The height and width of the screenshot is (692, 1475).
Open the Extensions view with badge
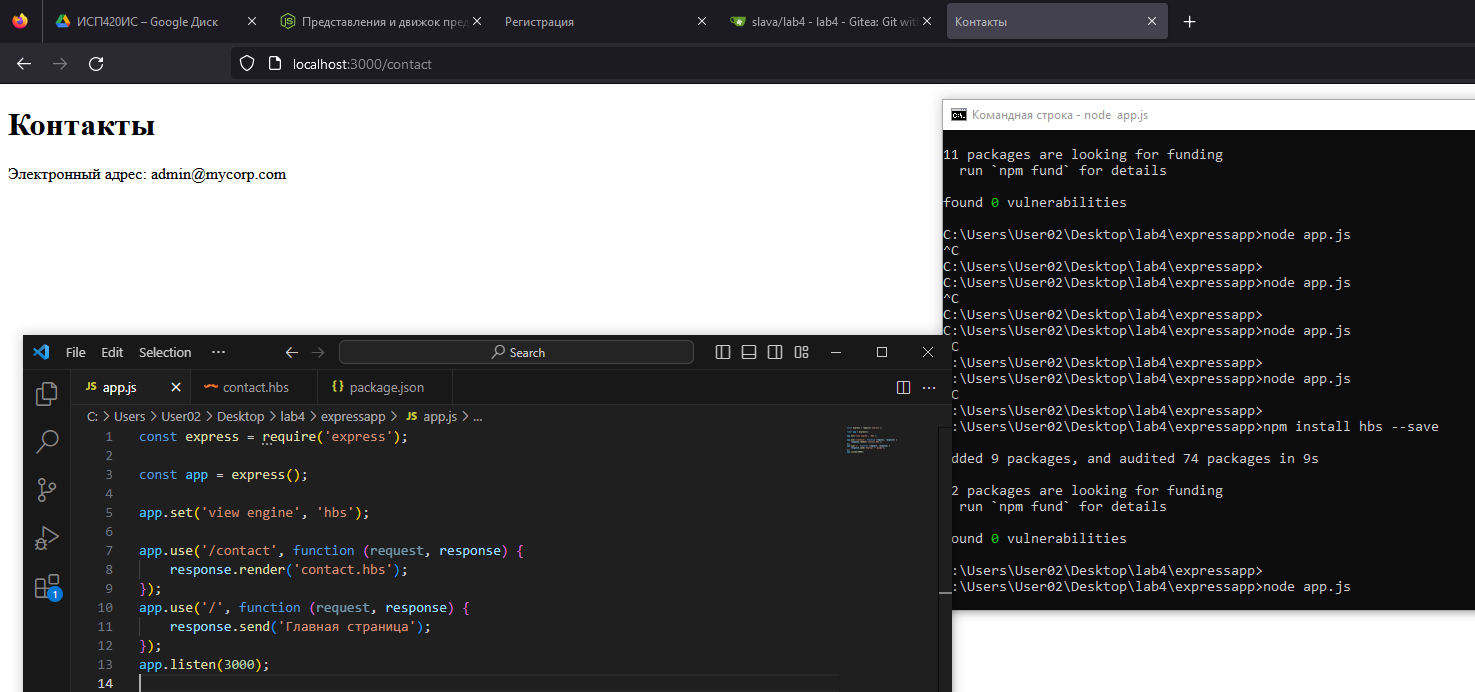[x=46, y=586]
